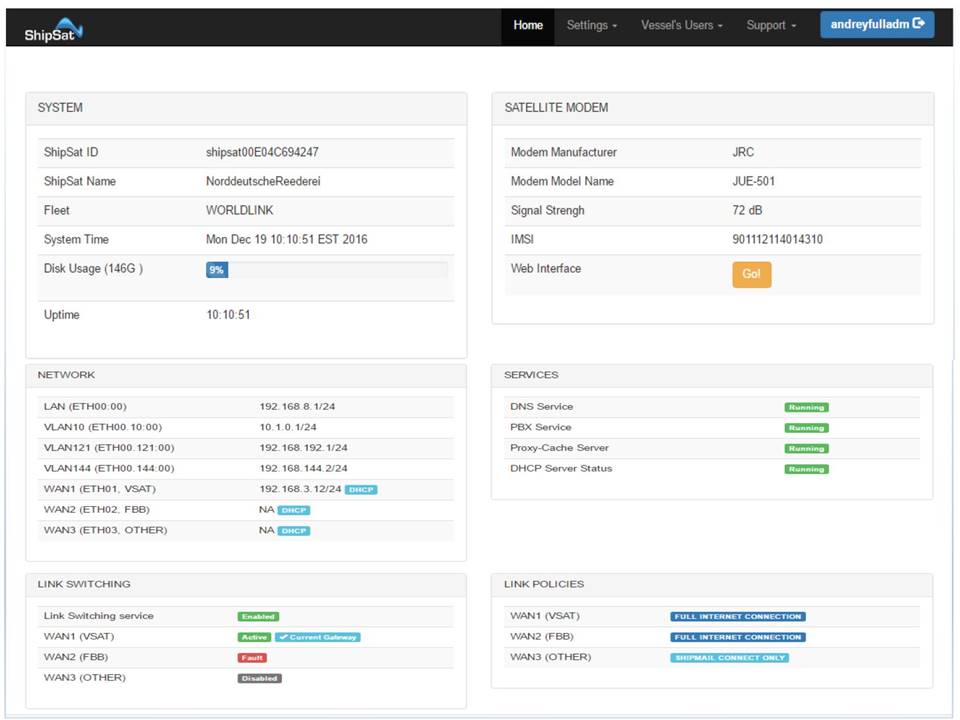Click the signal strength value 72 dB
Screen dimensions: 960x720
[747, 210]
